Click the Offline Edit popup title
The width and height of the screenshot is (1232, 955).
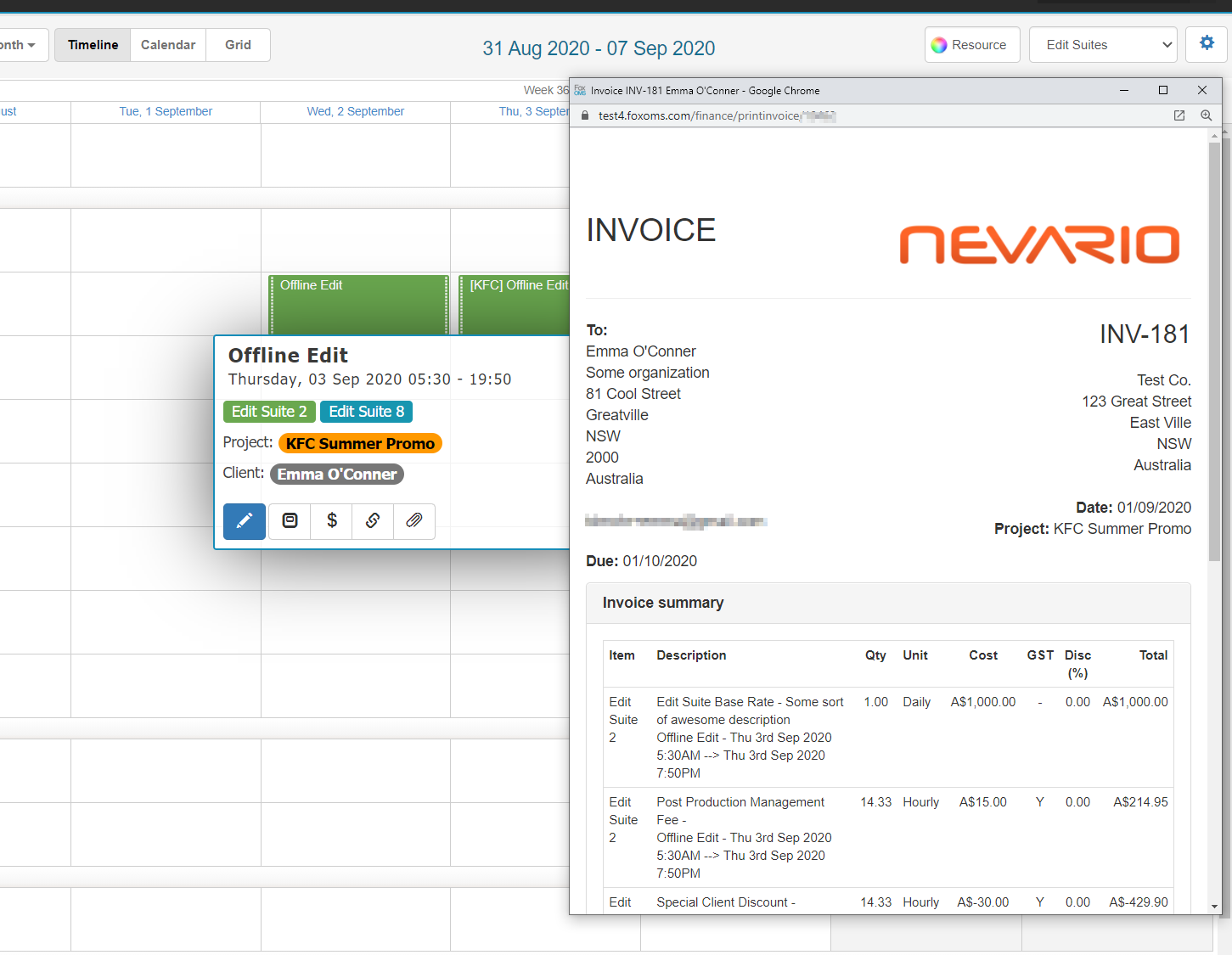coord(288,356)
